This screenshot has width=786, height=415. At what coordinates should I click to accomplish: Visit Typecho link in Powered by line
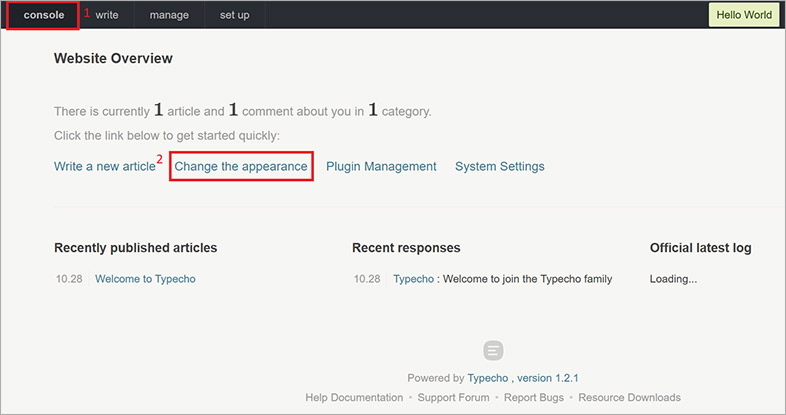pyautogui.click(x=488, y=378)
